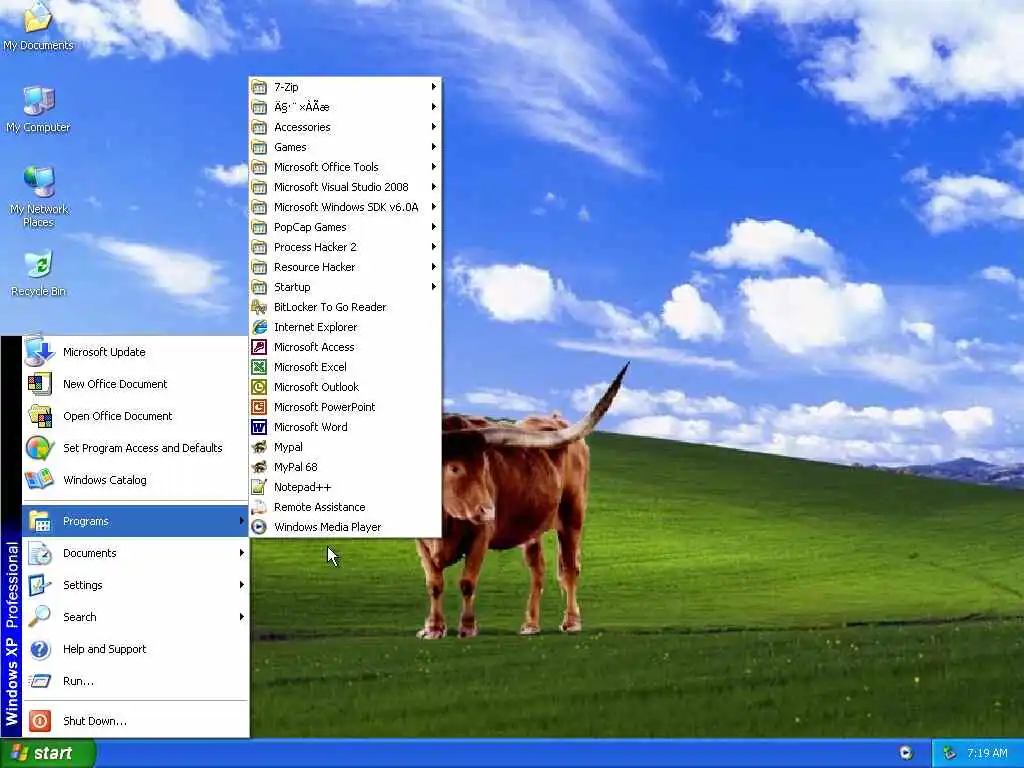This screenshot has height=768, width=1024.
Task: Expand the Games submenu arrow
Action: (434, 147)
